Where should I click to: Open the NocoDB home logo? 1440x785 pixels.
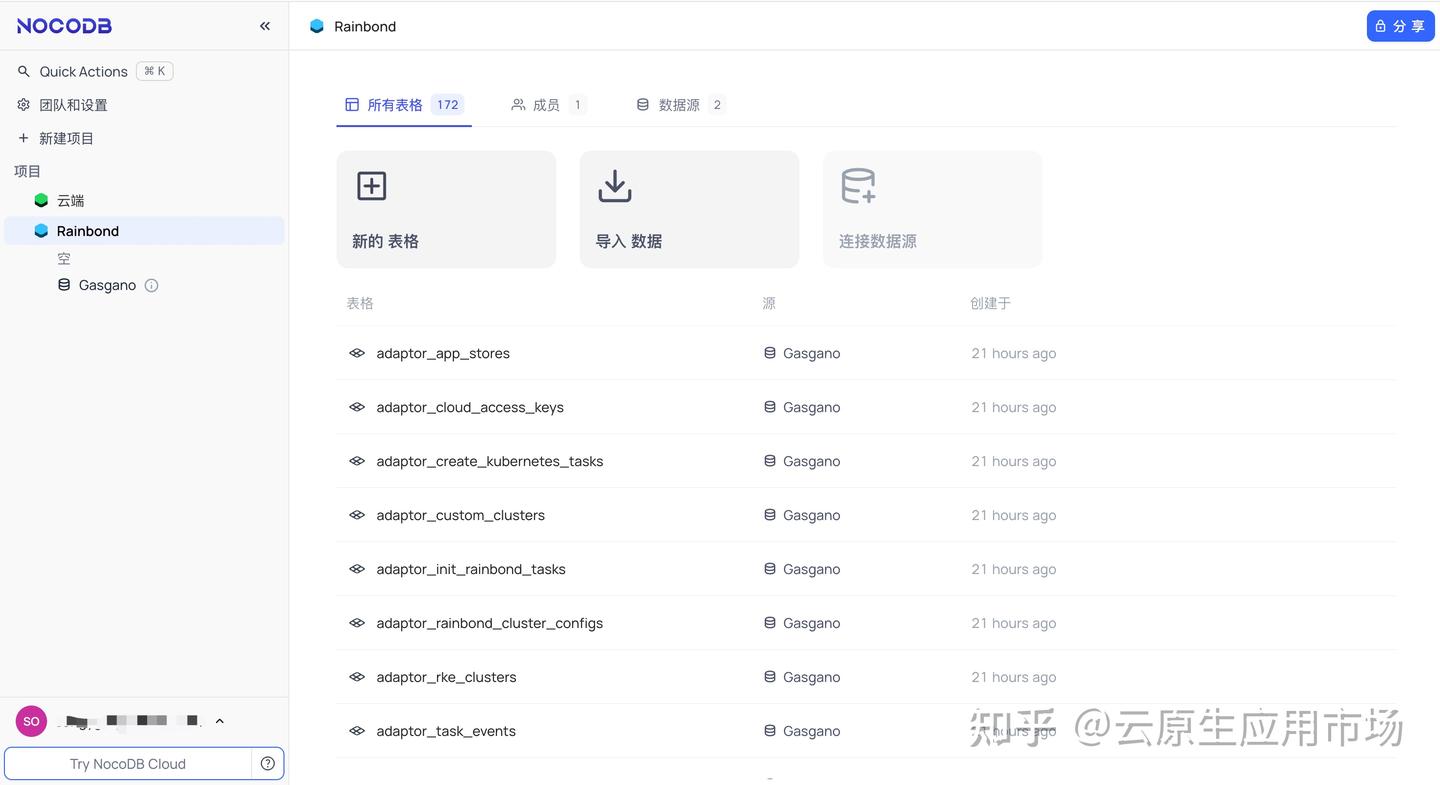point(63,25)
